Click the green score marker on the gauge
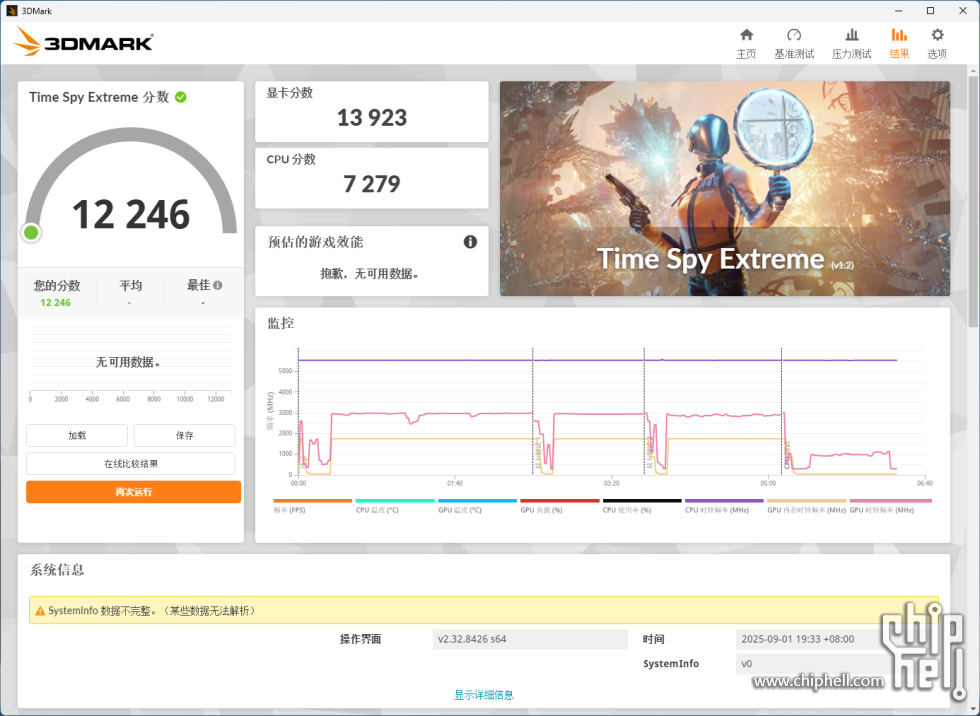Screen dimensions: 980x716 tap(31, 233)
